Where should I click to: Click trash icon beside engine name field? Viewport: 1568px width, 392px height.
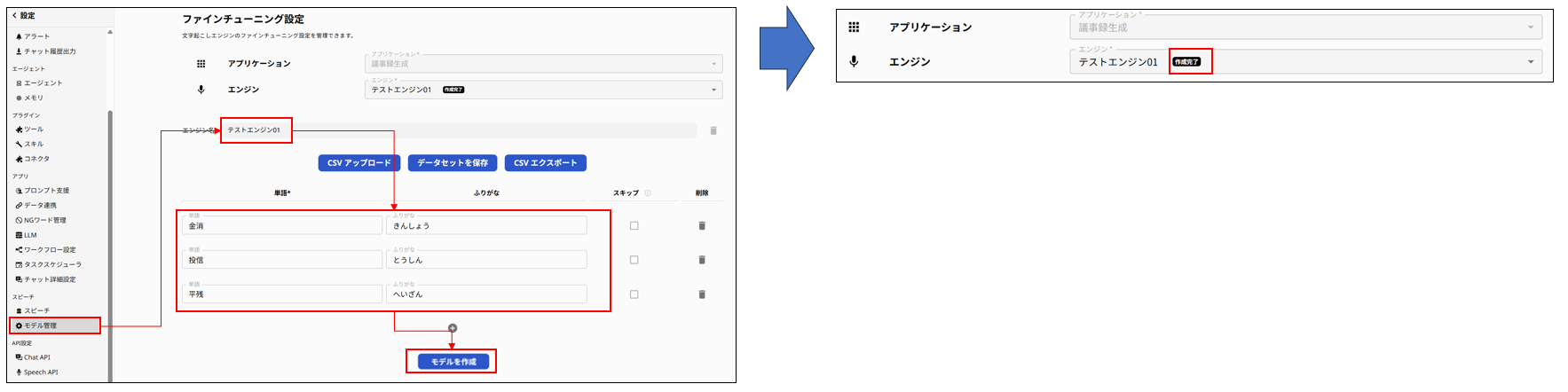713,131
